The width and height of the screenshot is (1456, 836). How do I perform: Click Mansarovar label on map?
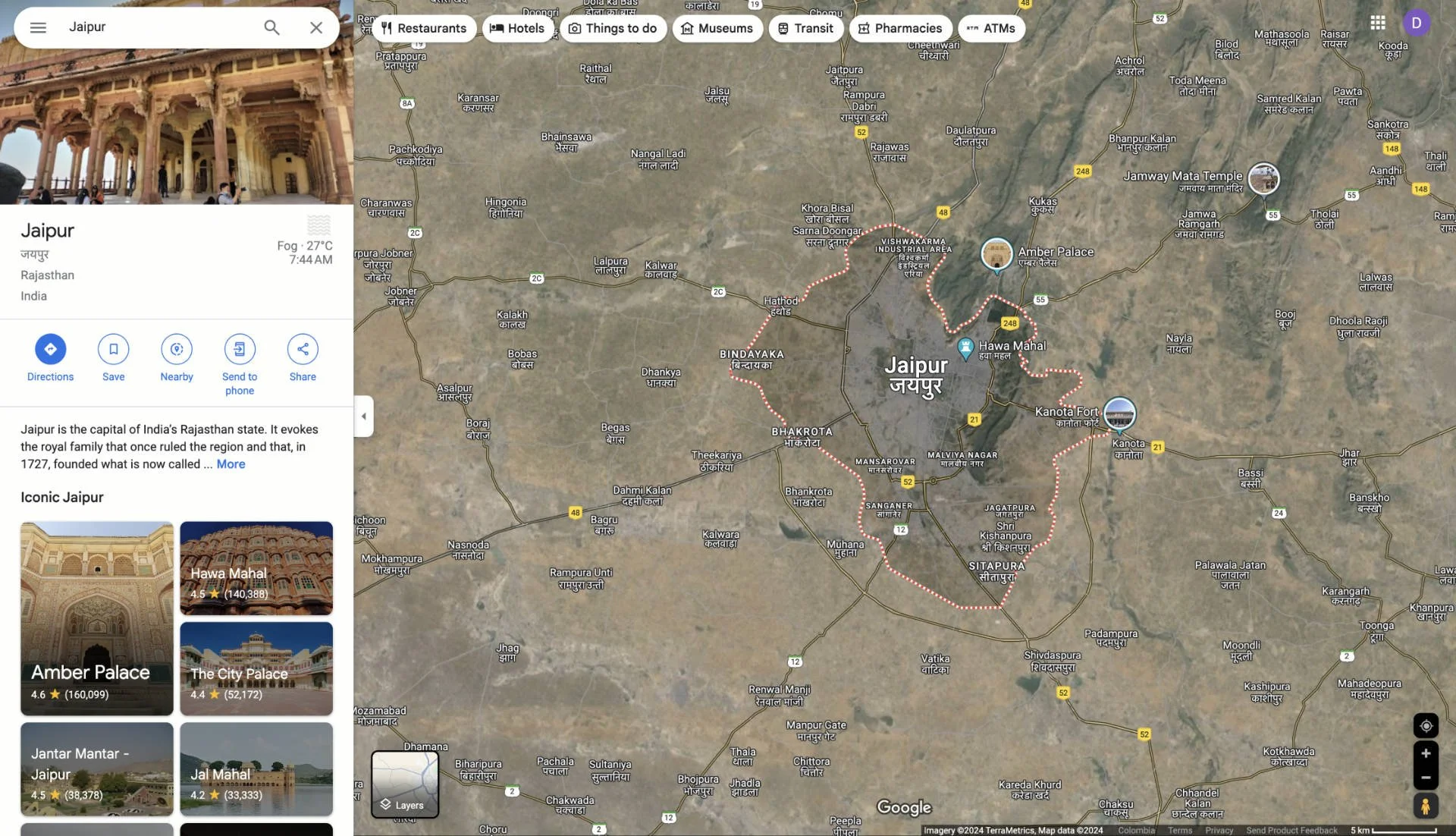885,465
